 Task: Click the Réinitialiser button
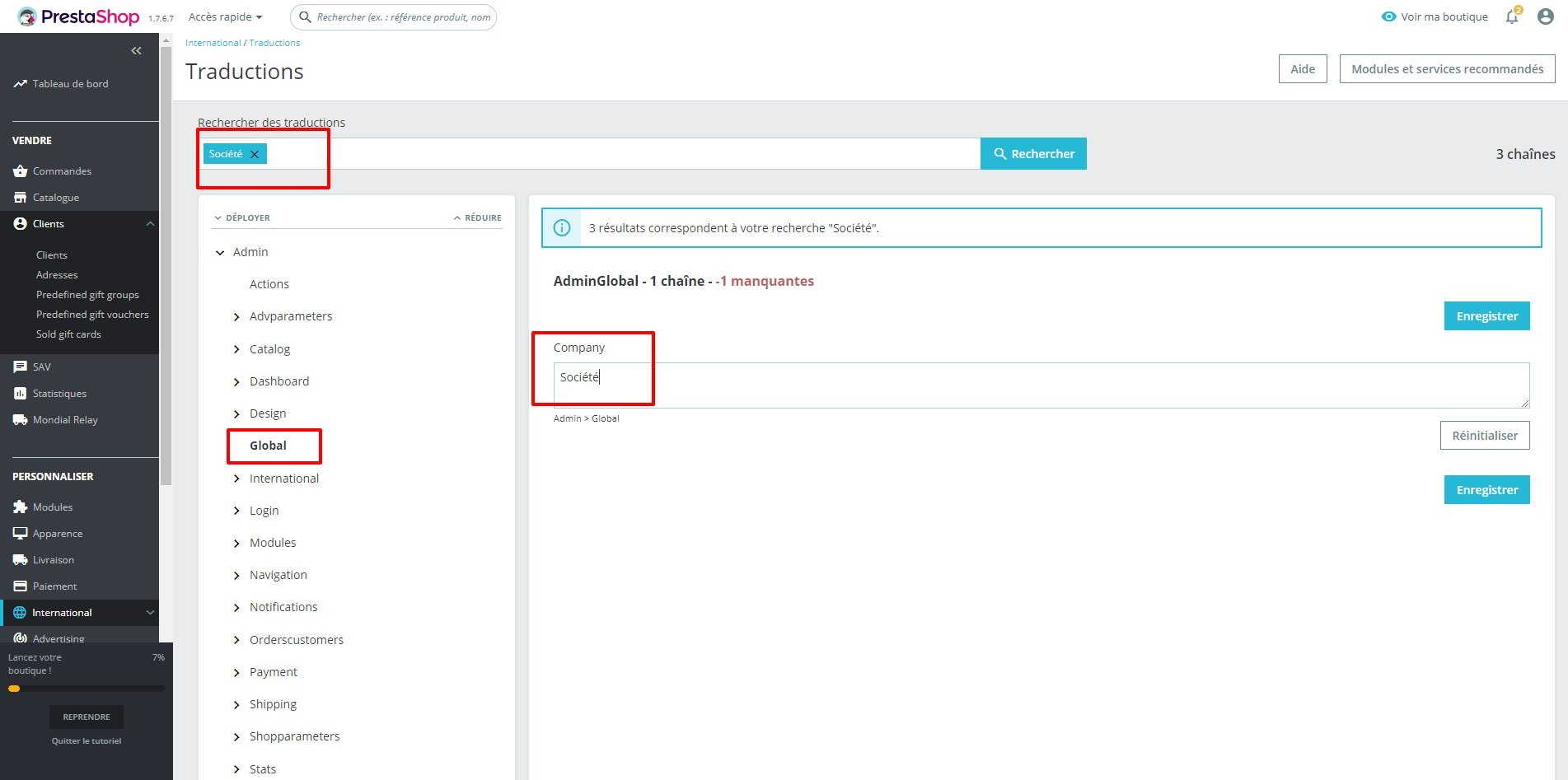pos(1485,436)
